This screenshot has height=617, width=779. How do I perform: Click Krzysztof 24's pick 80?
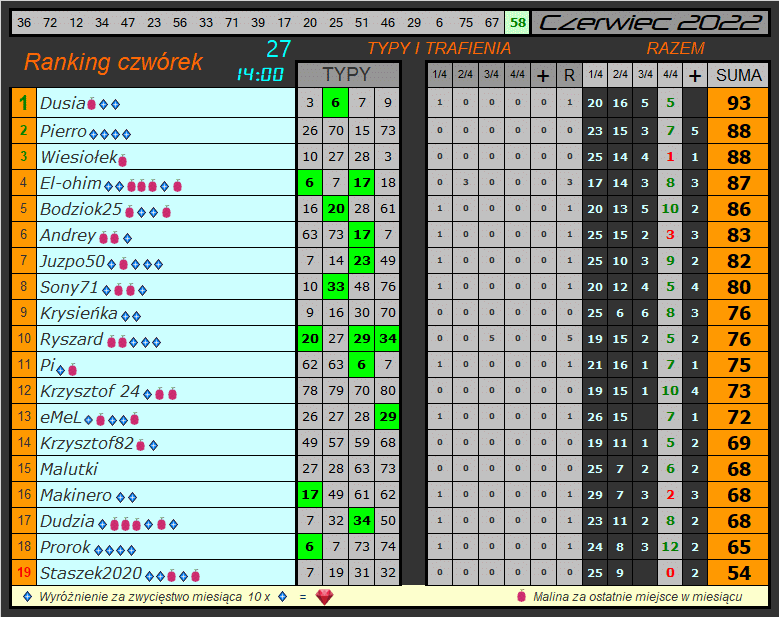(x=388, y=390)
